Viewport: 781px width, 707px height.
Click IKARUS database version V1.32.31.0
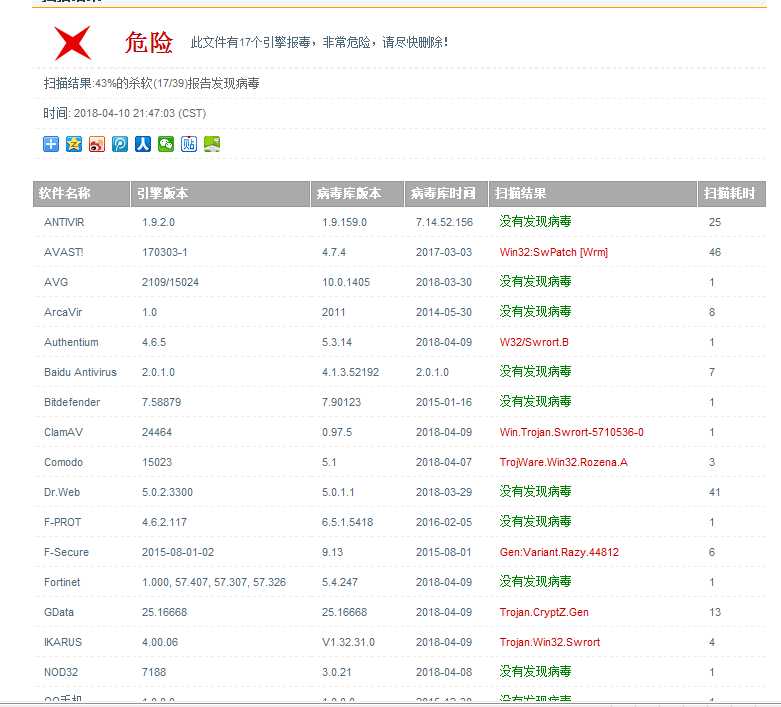pos(348,642)
